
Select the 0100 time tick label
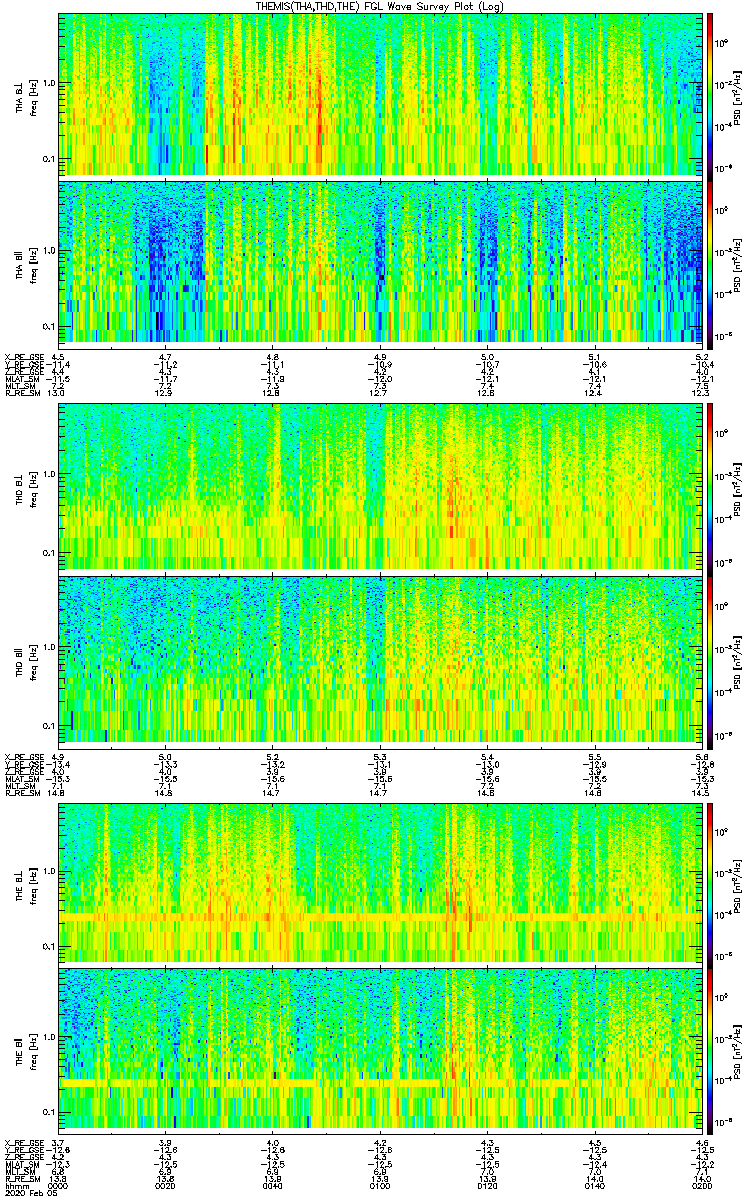[380, 1185]
